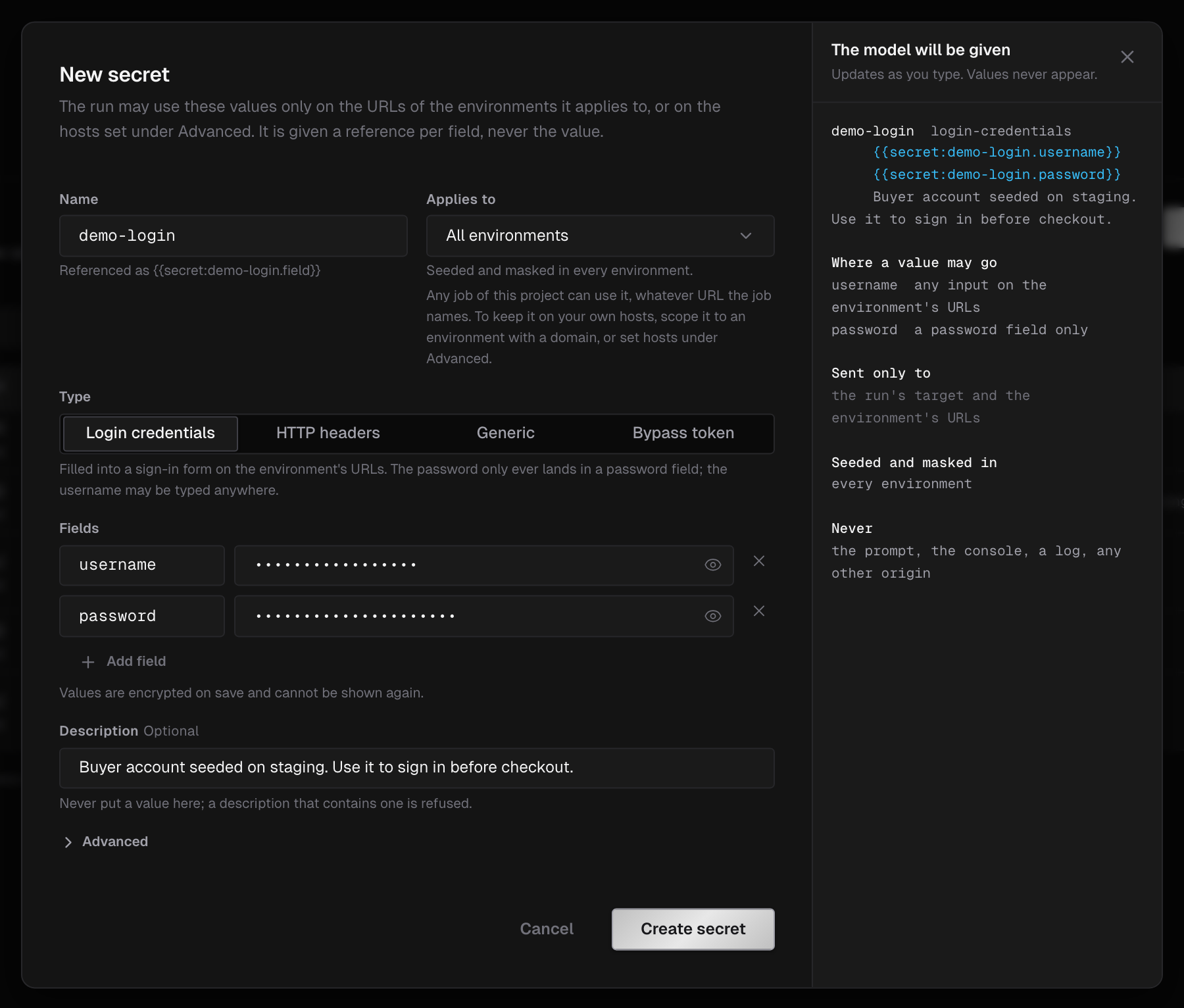Edit the password field key box
The width and height of the screenshot is (1184, 1008).
click(141, 617)
